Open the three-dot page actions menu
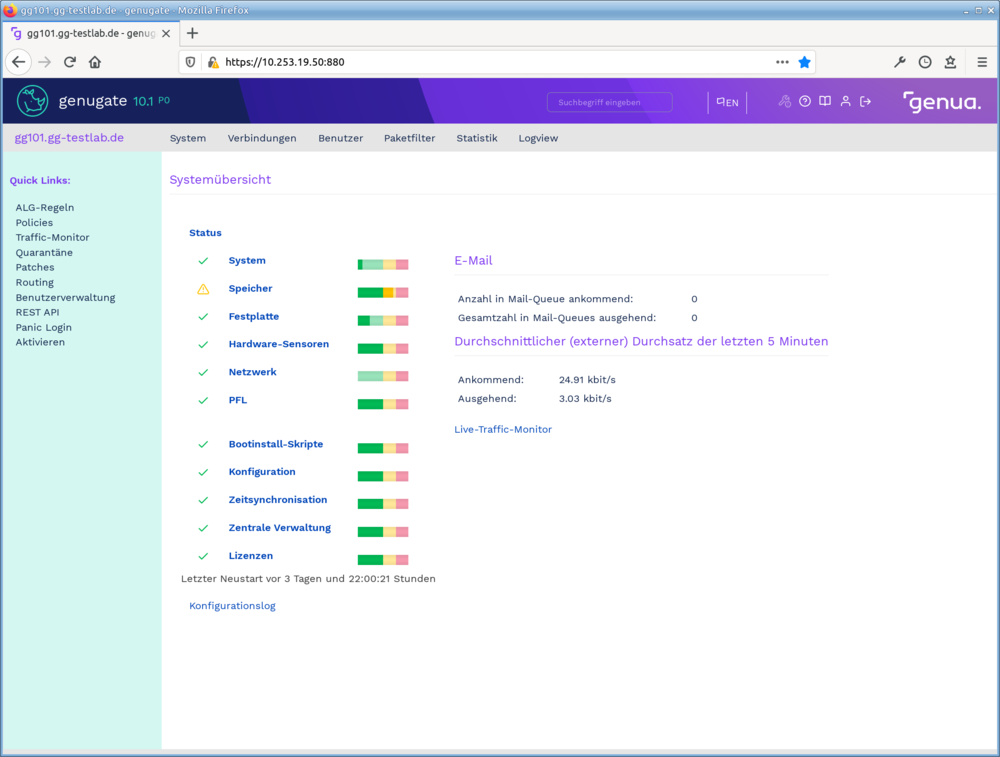Image resolution: width=1000 pixels, height=757 pixels. (x=782, y=61)
